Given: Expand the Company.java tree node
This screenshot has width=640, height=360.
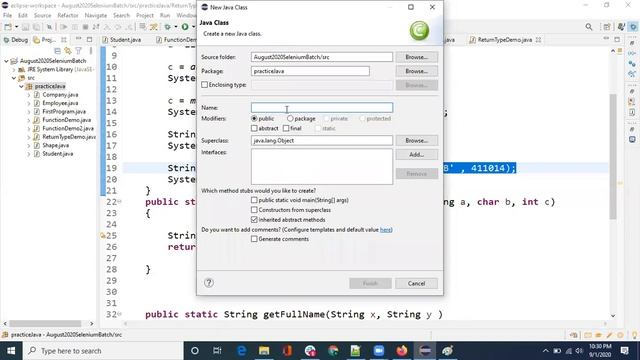Looking at the screenshot, I should (x=29, y=95).
